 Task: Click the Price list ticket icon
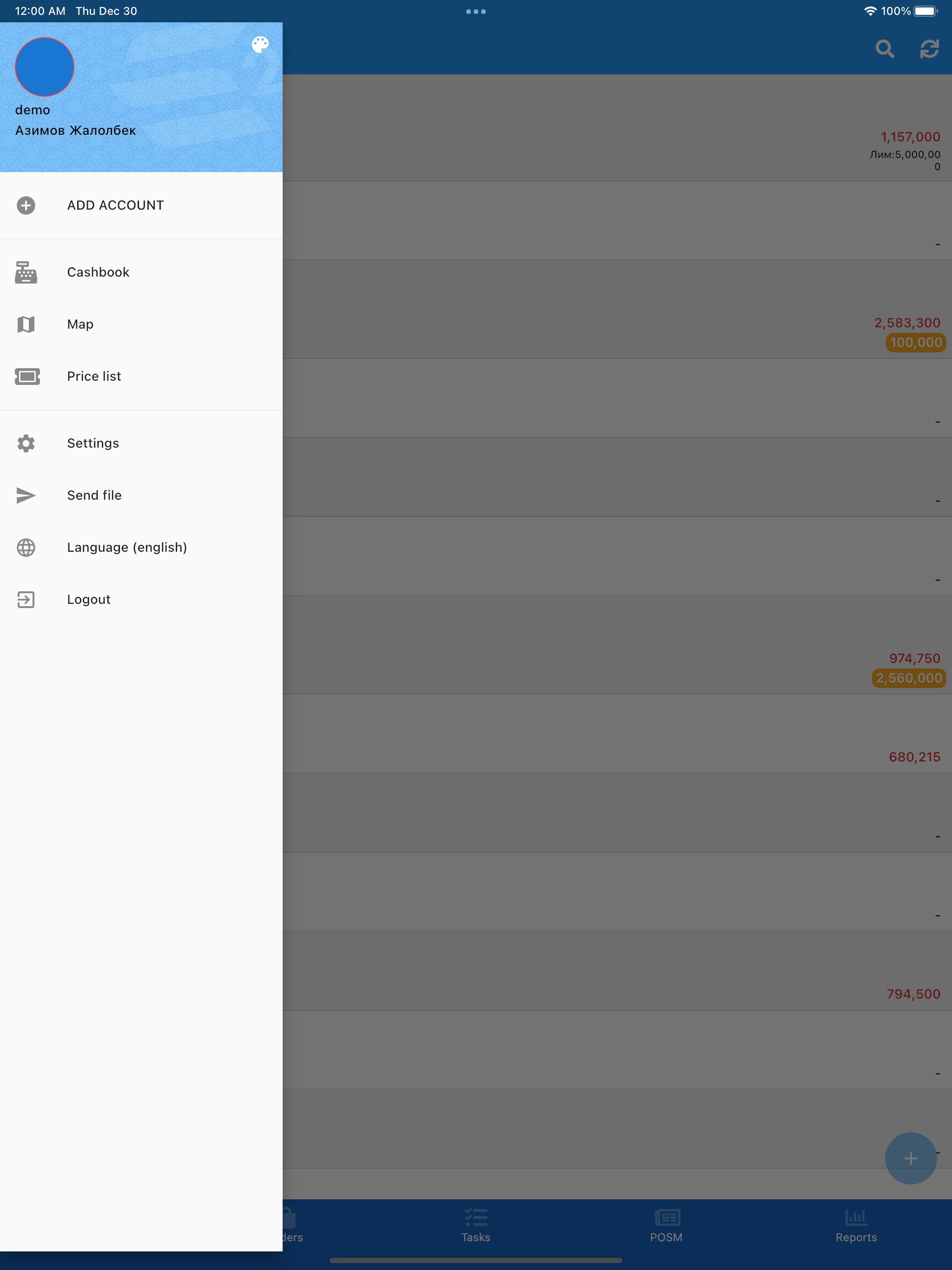(27, 377)
